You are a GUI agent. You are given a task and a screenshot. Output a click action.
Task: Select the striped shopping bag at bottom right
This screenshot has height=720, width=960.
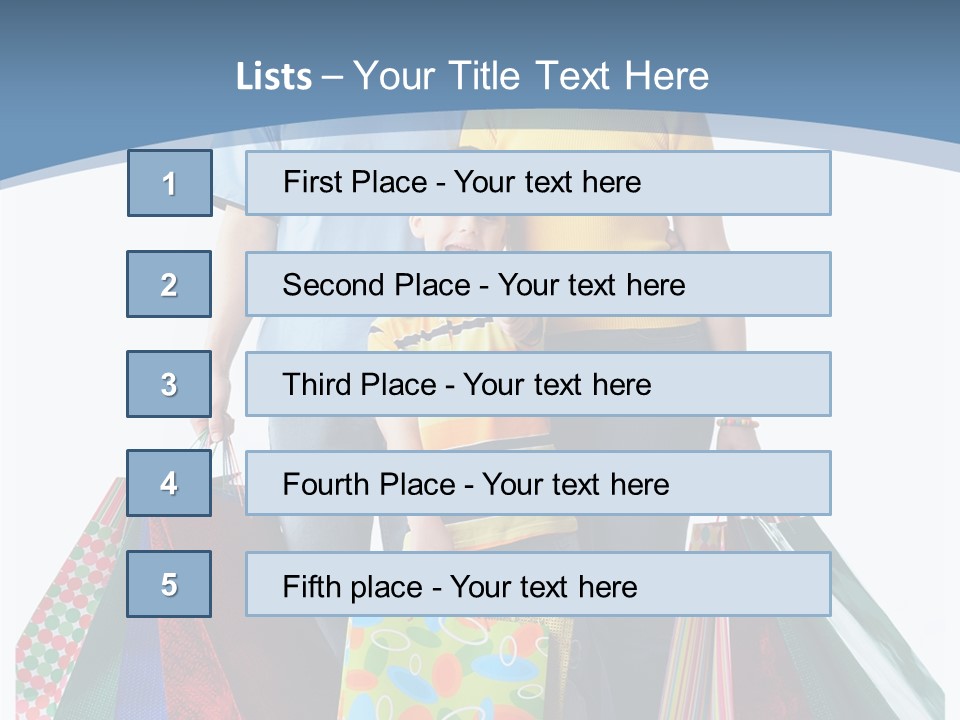click(698, 669)
